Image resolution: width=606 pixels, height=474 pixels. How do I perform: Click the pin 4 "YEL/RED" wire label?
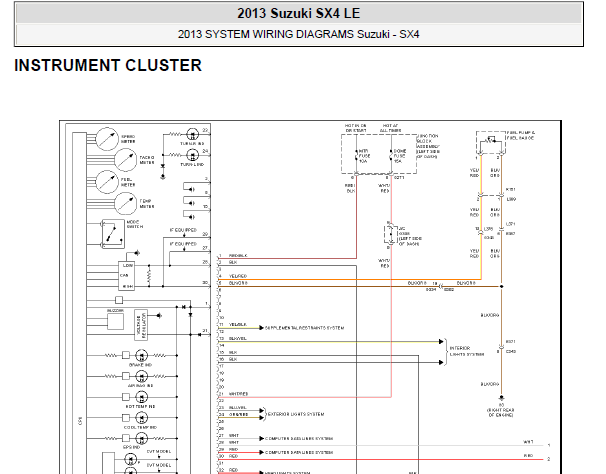(x=238, y=276)
